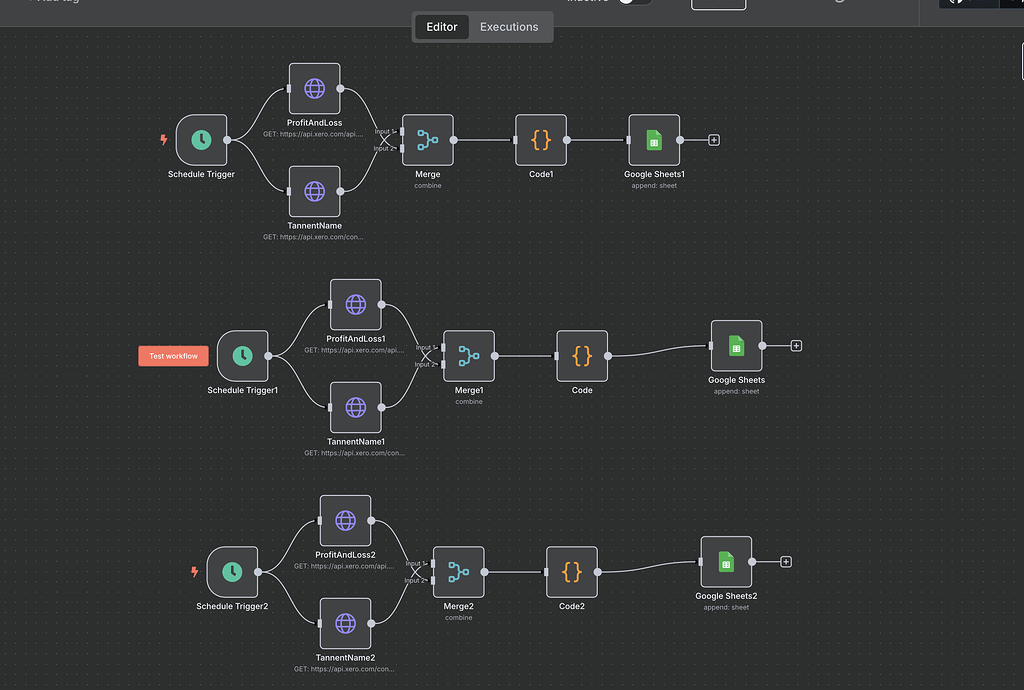
Task: Open the Merge combine node in top workflow
Action: click(x=427, y=140)
